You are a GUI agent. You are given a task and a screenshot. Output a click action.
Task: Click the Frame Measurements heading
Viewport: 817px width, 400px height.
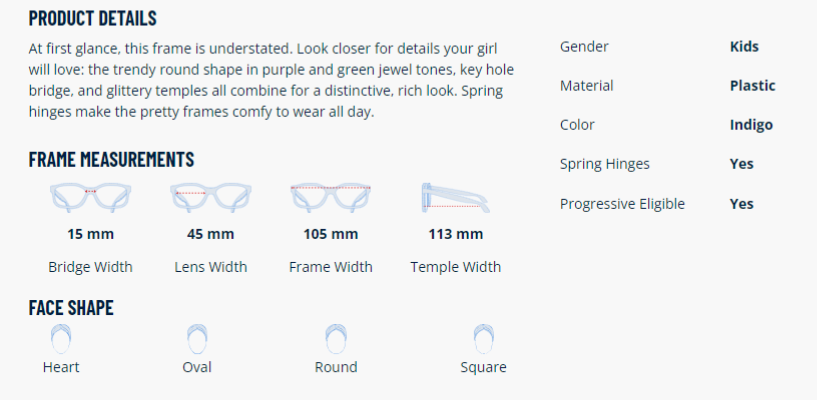[x=111, y=160]
